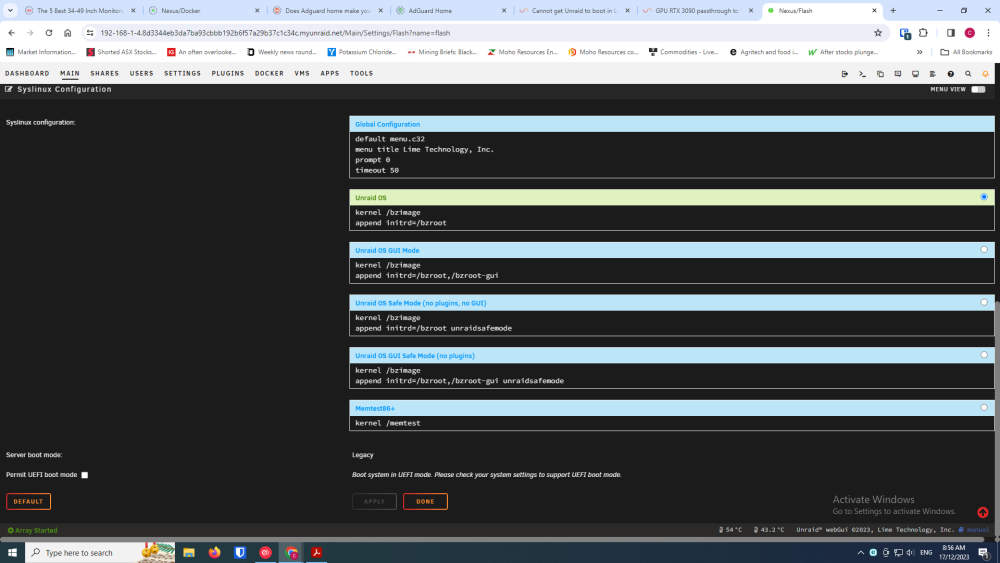Go to browser home page
Viewport: 1000px width, 563px height.
[68, 33]
